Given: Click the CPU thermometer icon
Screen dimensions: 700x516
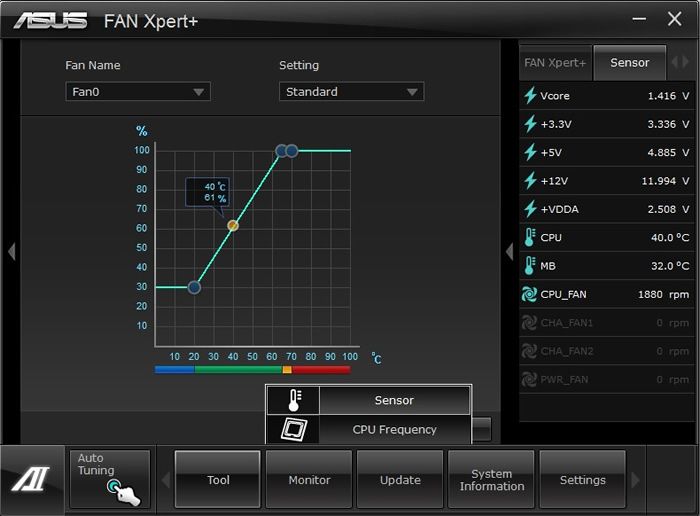Looking at the screenshot, I should pos(530,237).
